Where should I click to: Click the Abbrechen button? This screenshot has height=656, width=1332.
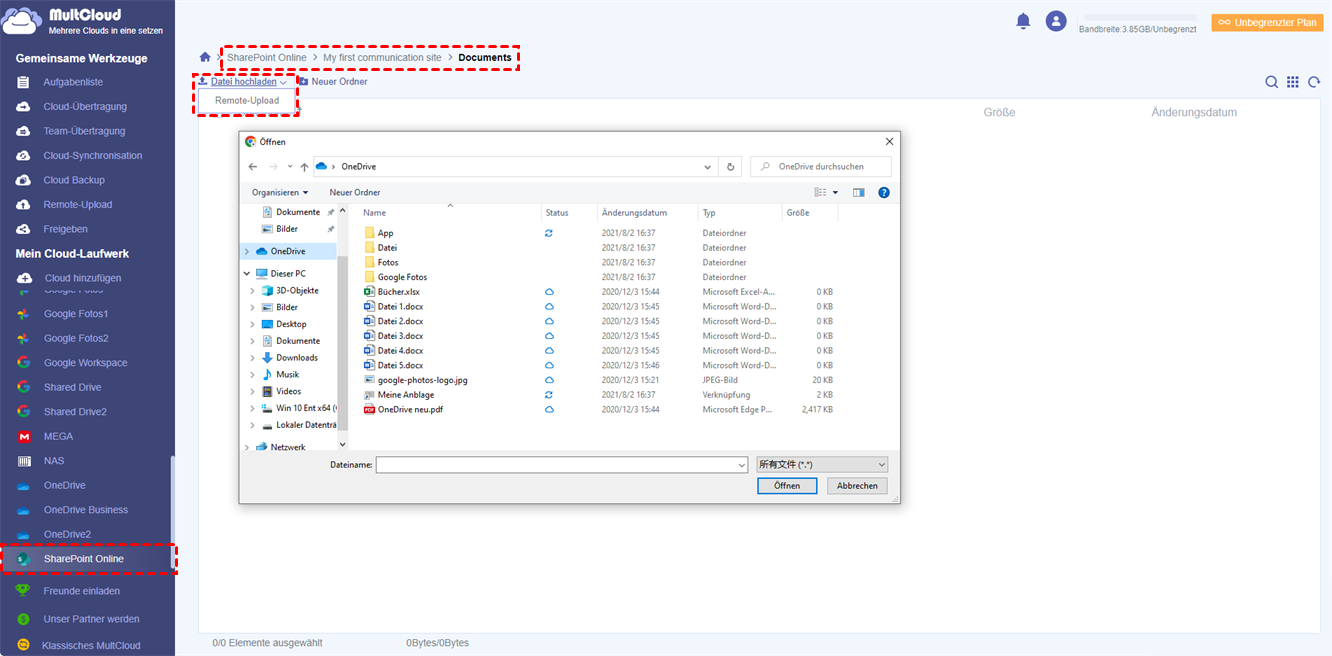pyautogui.click(x=857, y=486)
